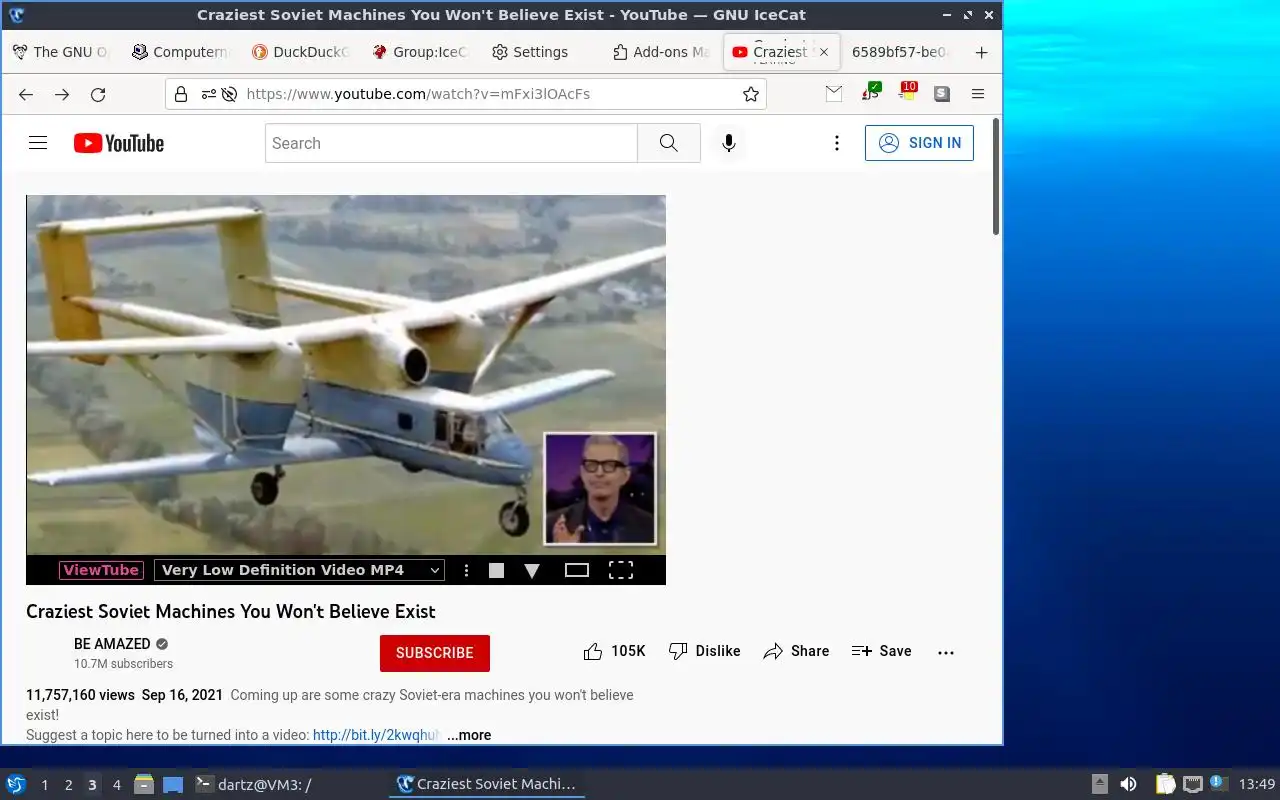The height and width of the screenshot is (800, 1280).
Task: Switch to the Computerm tab
Action: pos(180,52)
